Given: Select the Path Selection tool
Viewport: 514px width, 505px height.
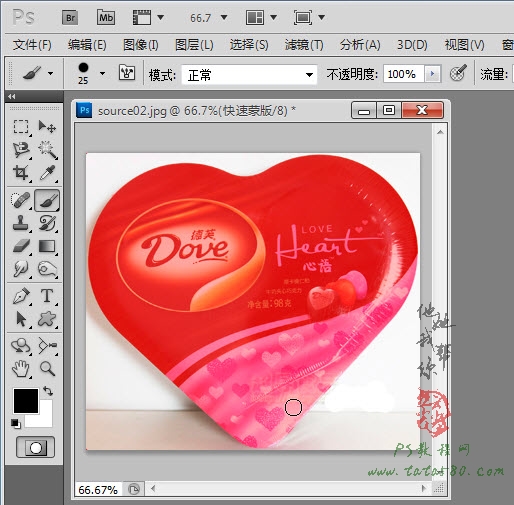Looking at the screenshot, I should coord(21,319).
